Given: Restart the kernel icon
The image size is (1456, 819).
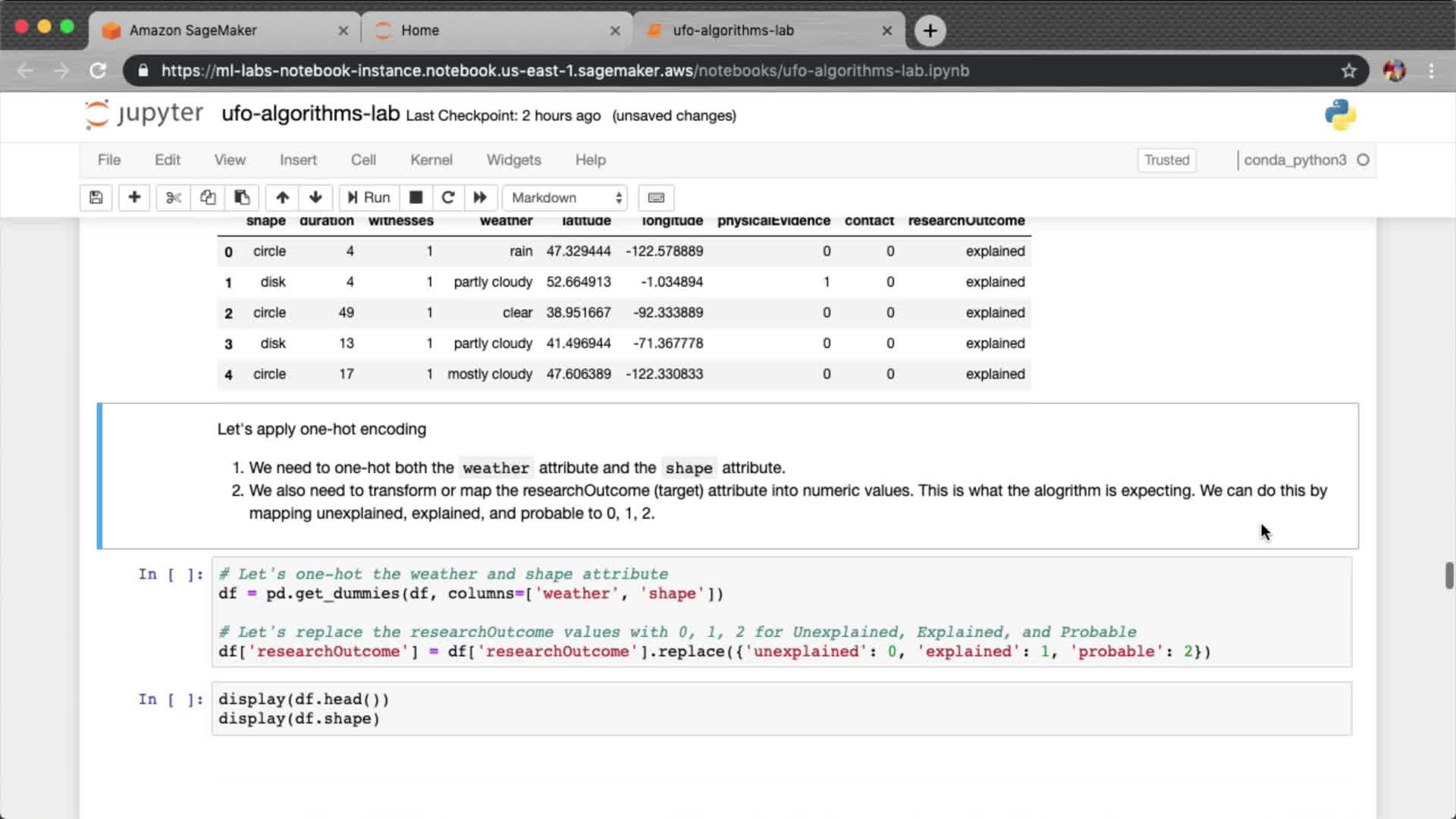Looking at the screenshot, I should pyautogui.click(x=448, y=198).
